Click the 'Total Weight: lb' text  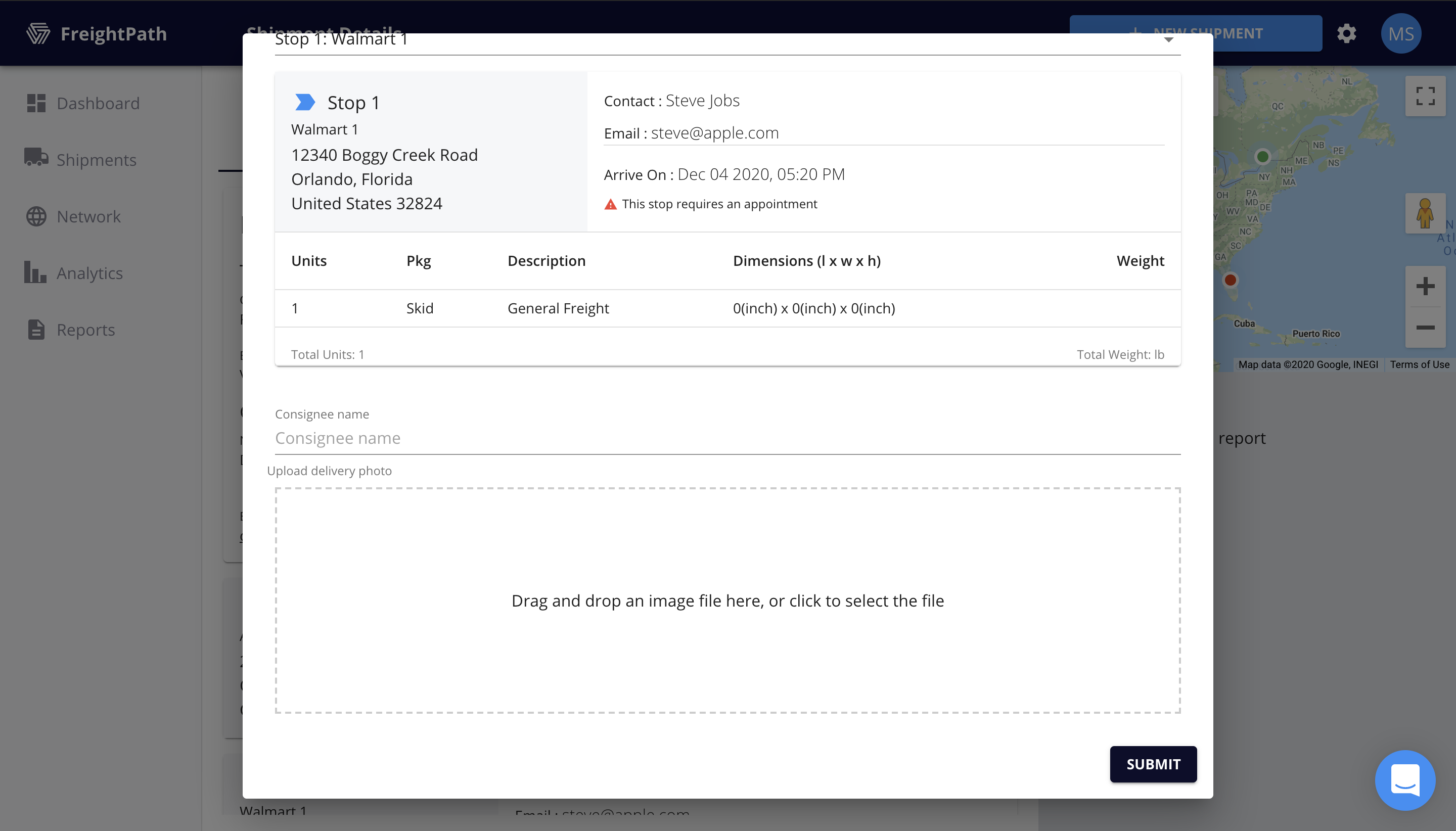[x=1120, y=354]
